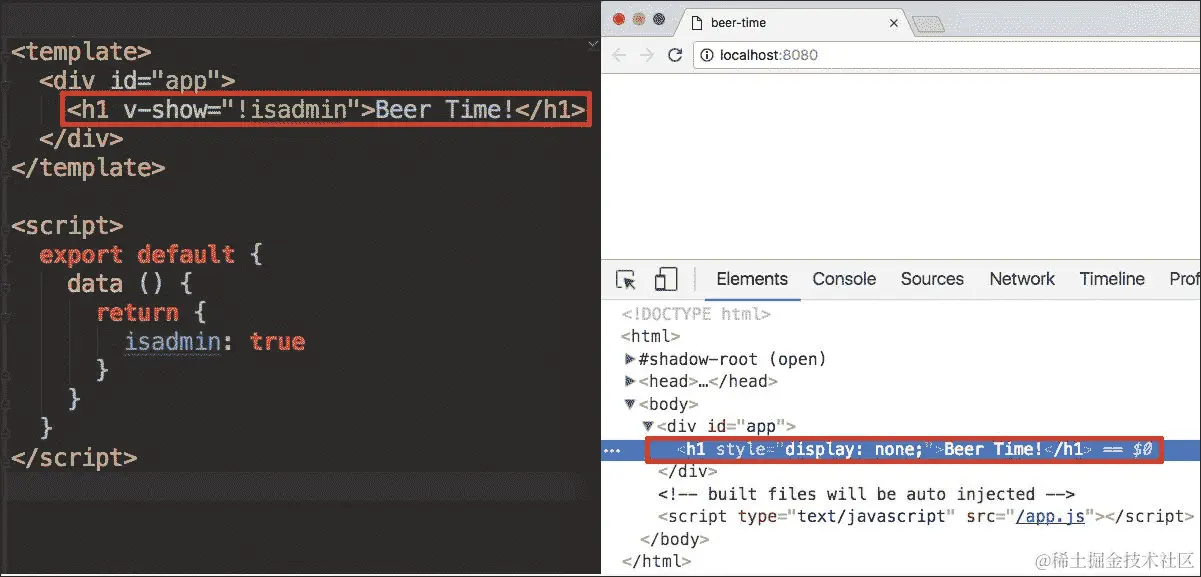Image resolution: width=1201 pixels, height=577 pixels.
Task: Click the return { line in editor
Action: click(151, 313)
